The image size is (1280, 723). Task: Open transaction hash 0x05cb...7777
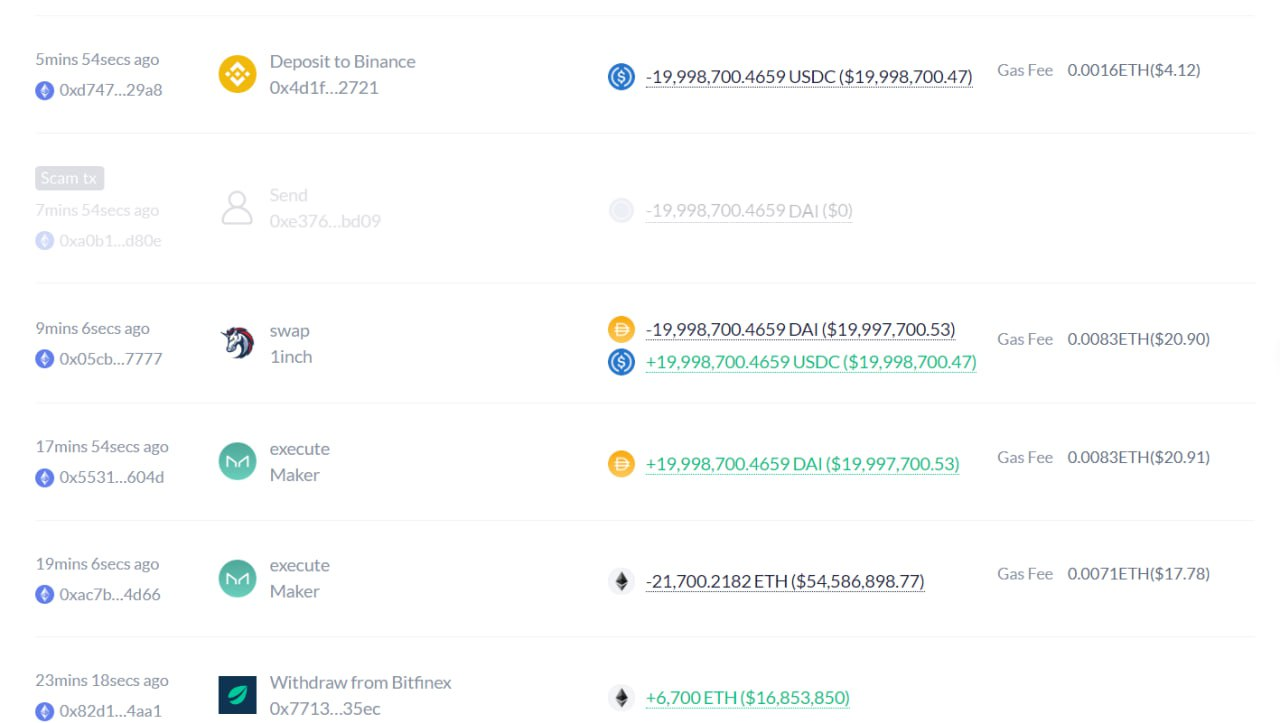111,359
